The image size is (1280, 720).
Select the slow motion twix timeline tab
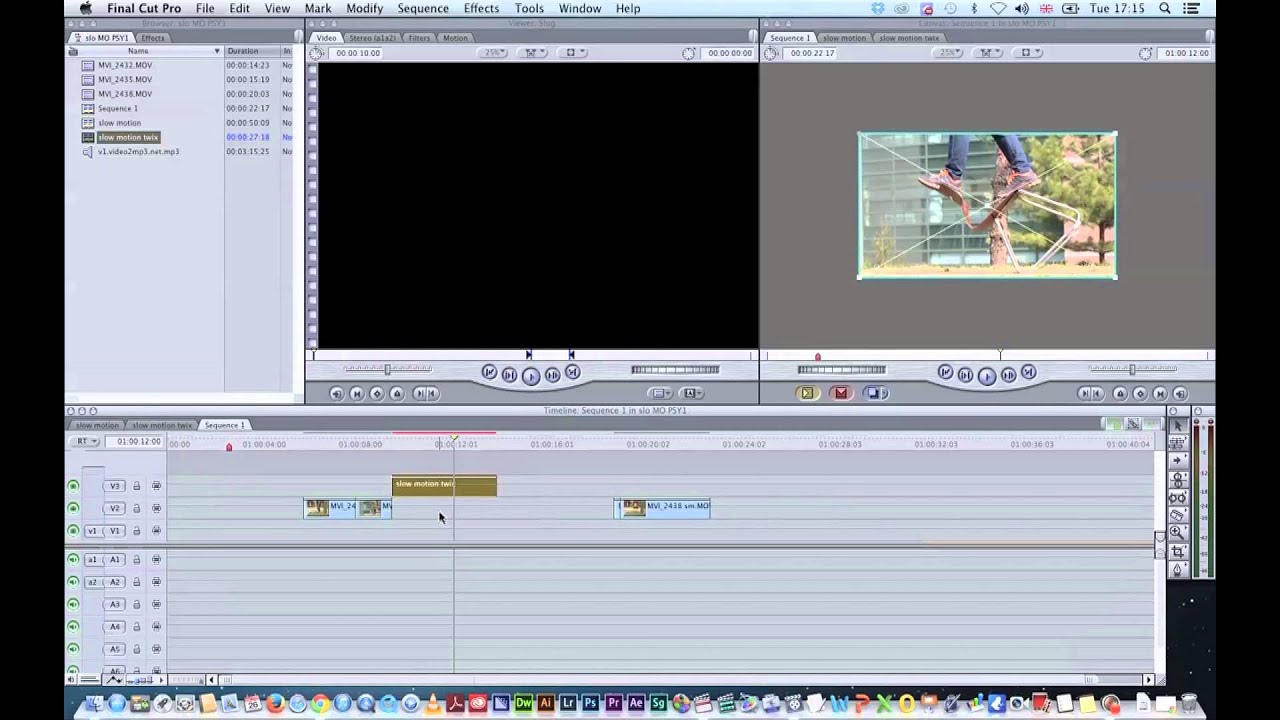[162, 425]
